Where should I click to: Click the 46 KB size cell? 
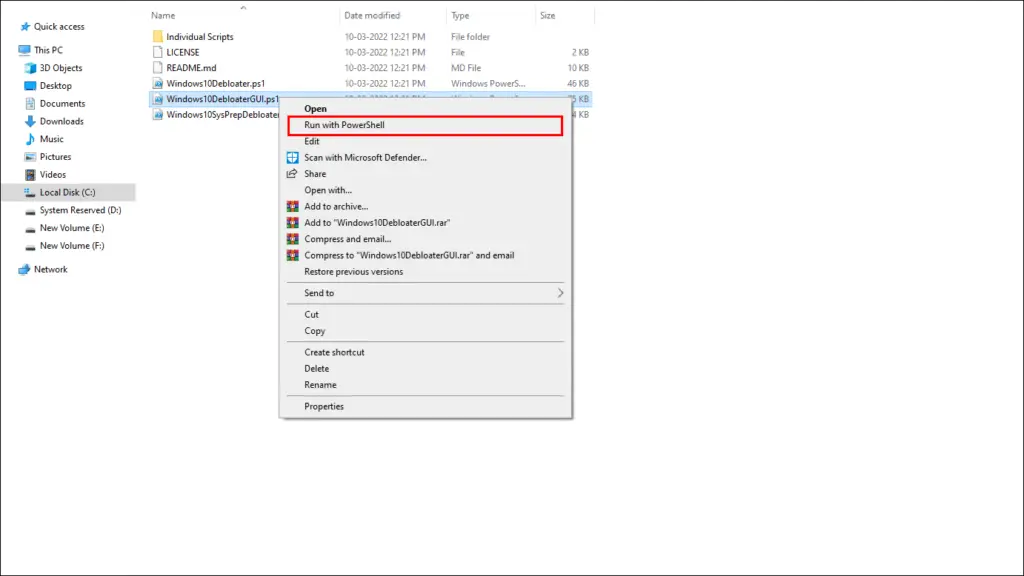(578, 84)
